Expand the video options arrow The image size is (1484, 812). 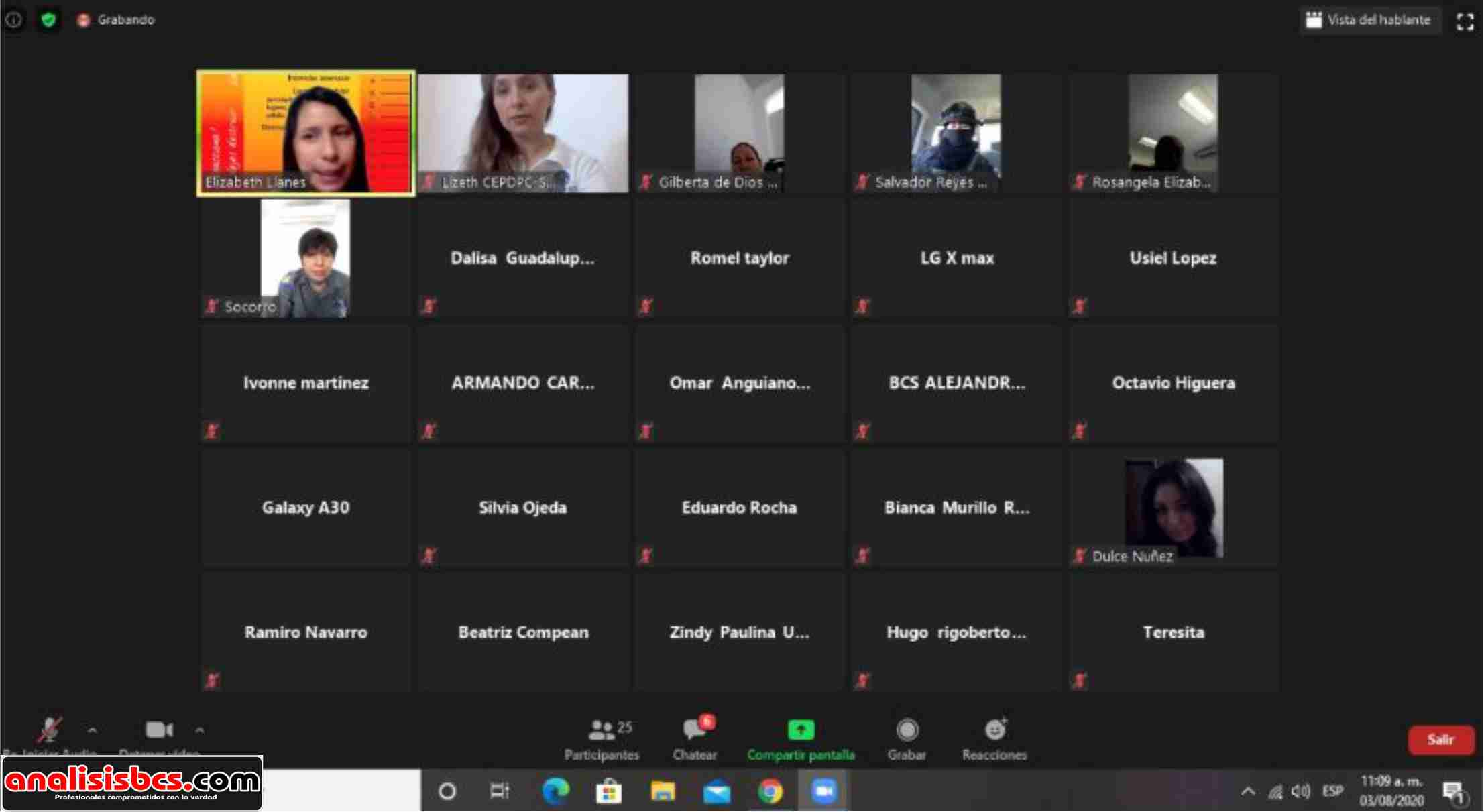coord(200,730)
